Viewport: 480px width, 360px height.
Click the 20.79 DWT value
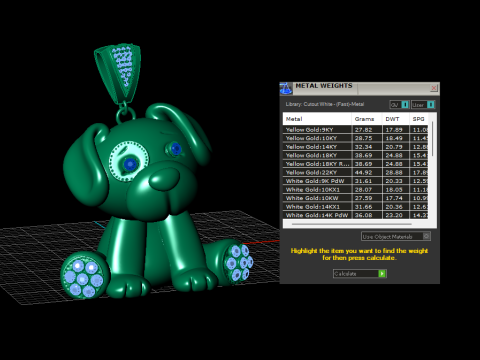pyautogui.click(x=394, y=147)
